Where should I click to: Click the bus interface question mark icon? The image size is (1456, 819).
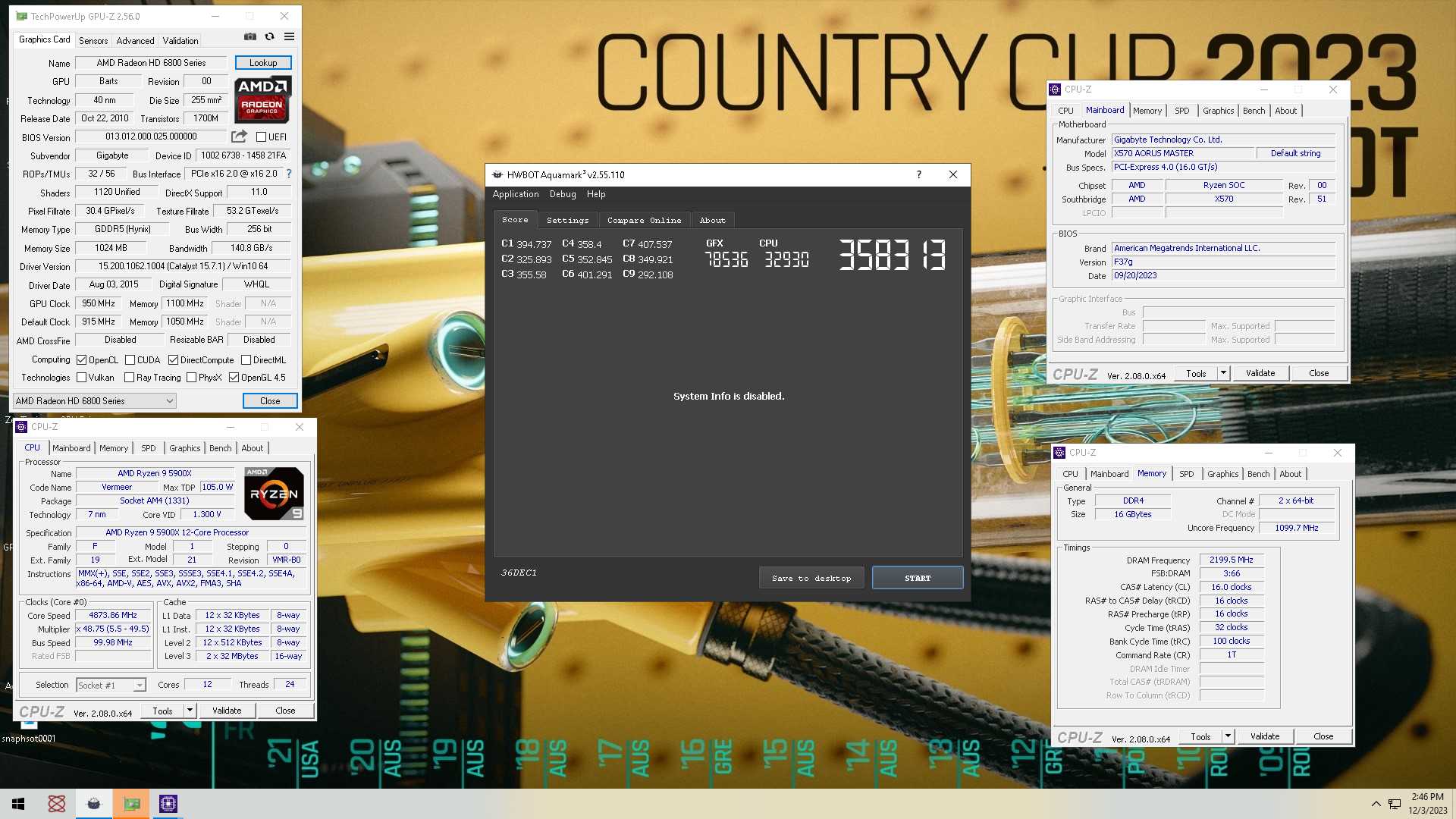click(x=288, y=174)
